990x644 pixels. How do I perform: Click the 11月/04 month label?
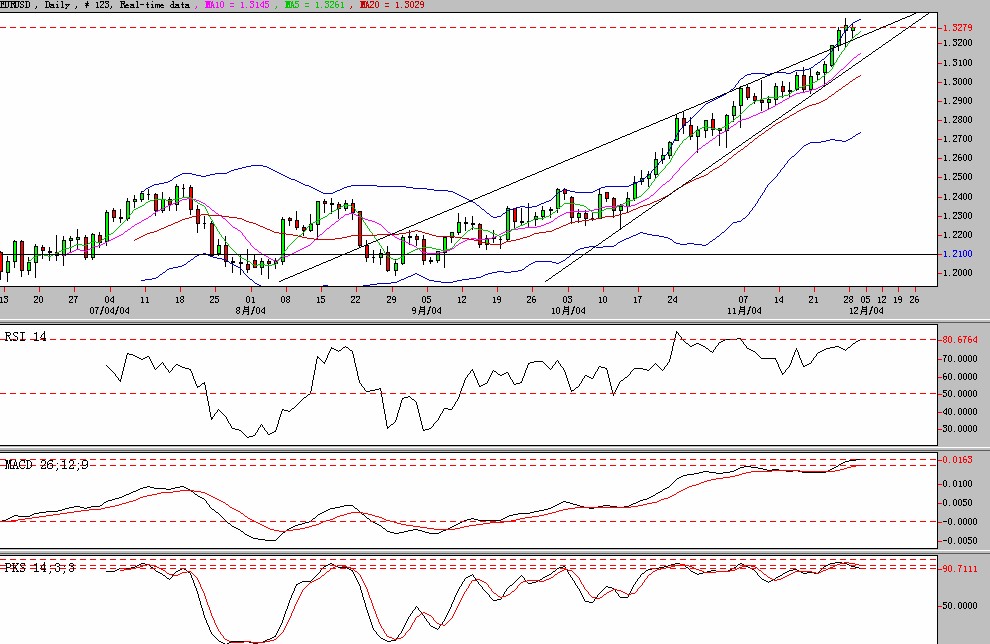(744, 311)
